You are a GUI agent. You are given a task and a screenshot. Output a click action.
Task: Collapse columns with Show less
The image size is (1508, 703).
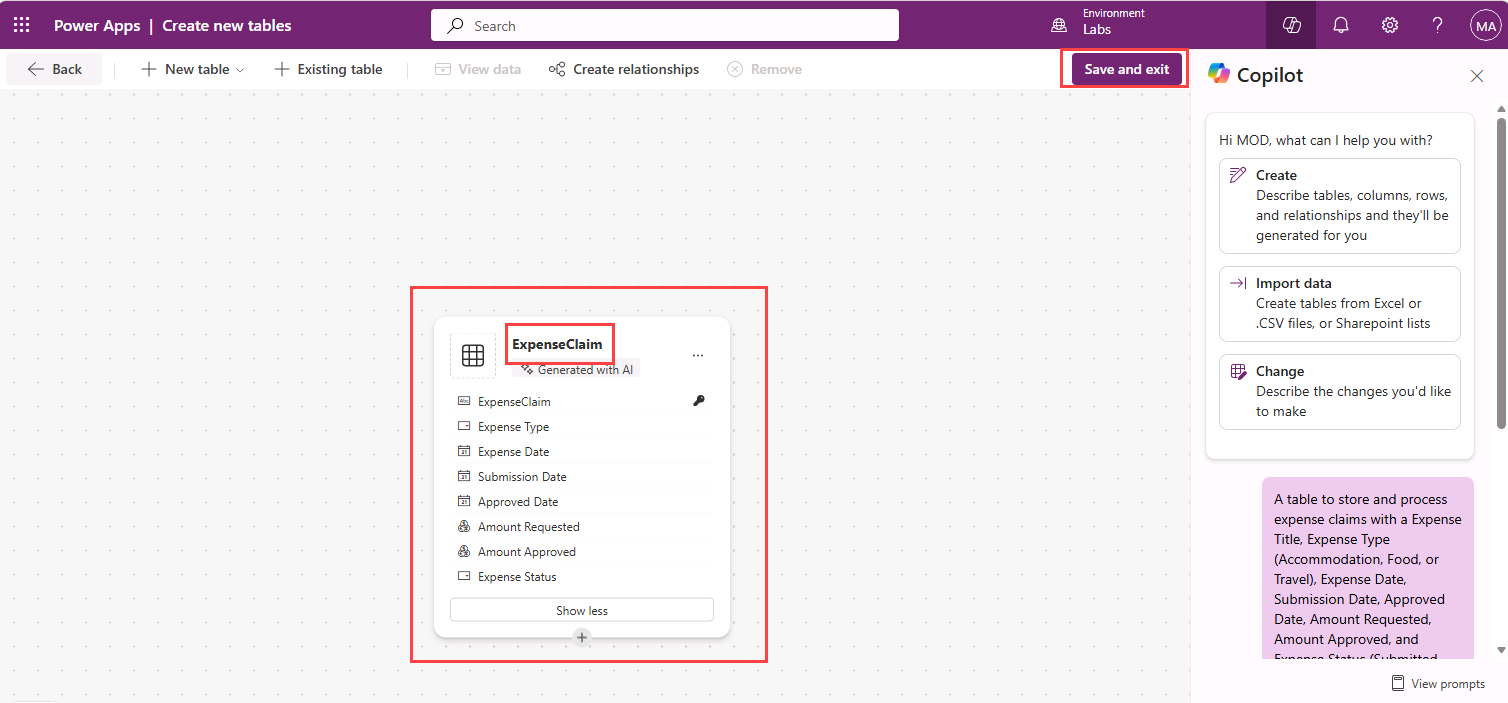click(582, 610)
